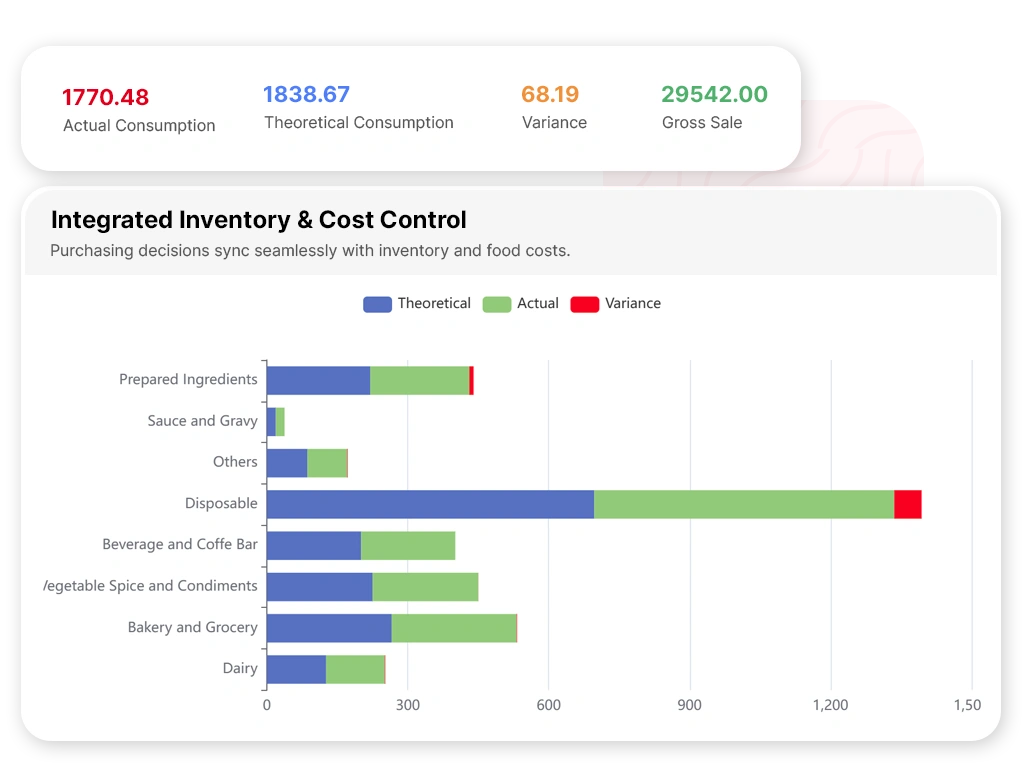Click Sauce and Gravy green bar segment
Image resolution: width=1024 pixels, height=768 pixels.
[x=280, y=422]
